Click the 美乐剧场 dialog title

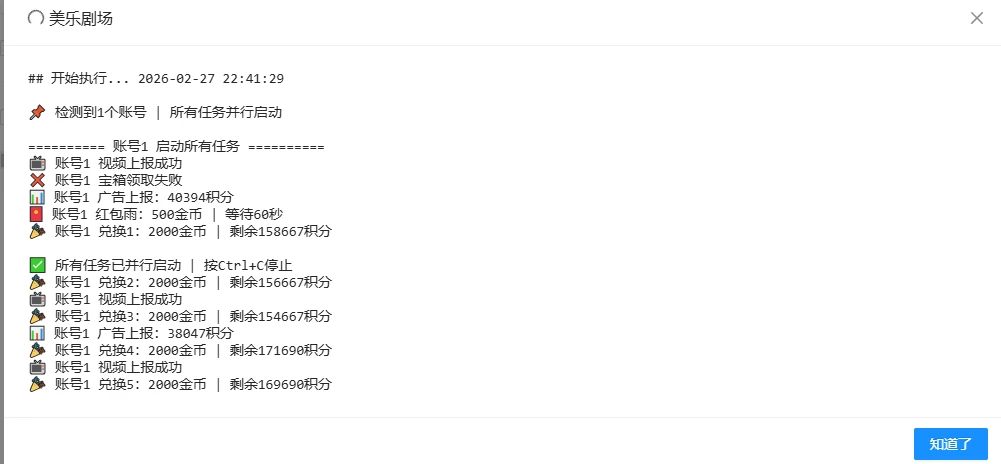click(81, 18)
